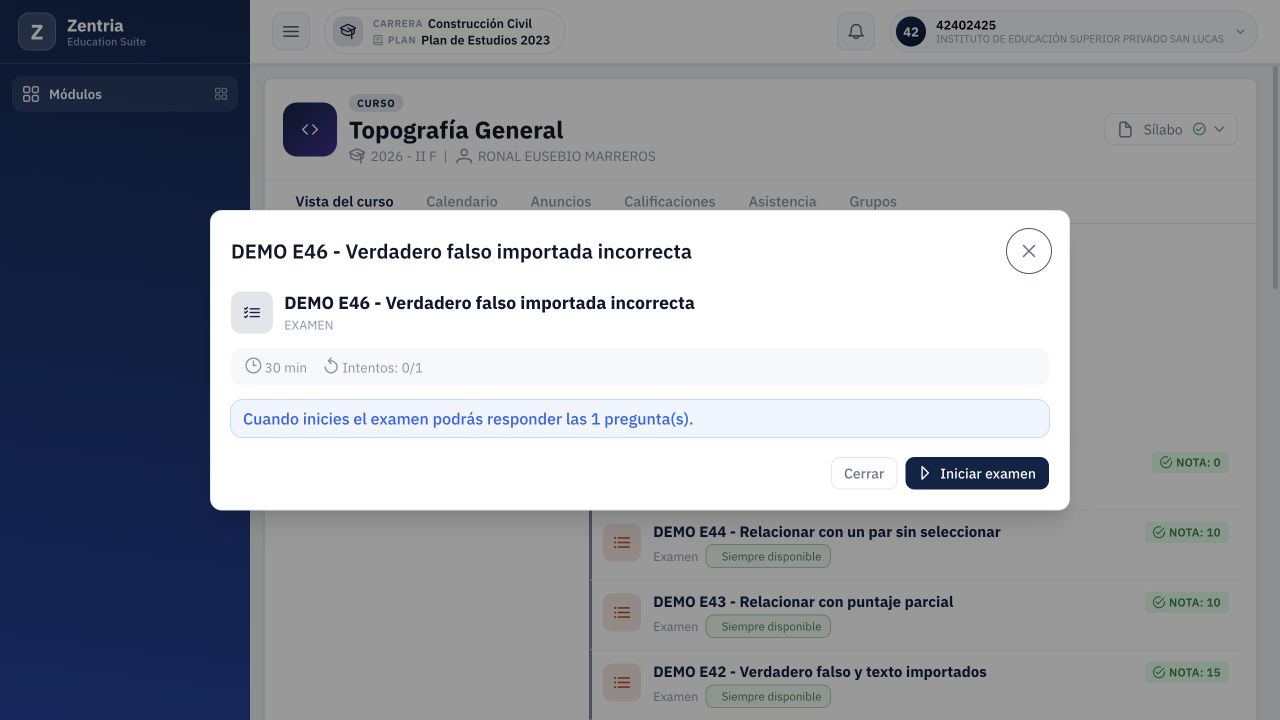Click the Iniciar examen button
The height and width of the screenshot is (720, 1280).
977,473
